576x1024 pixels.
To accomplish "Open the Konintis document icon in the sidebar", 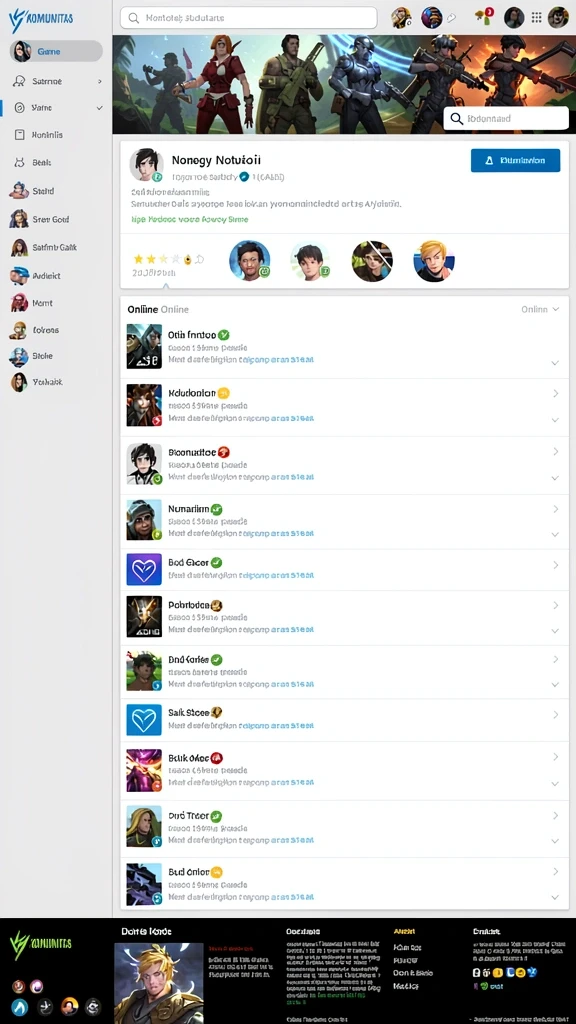I will click(x=20, y=135).
